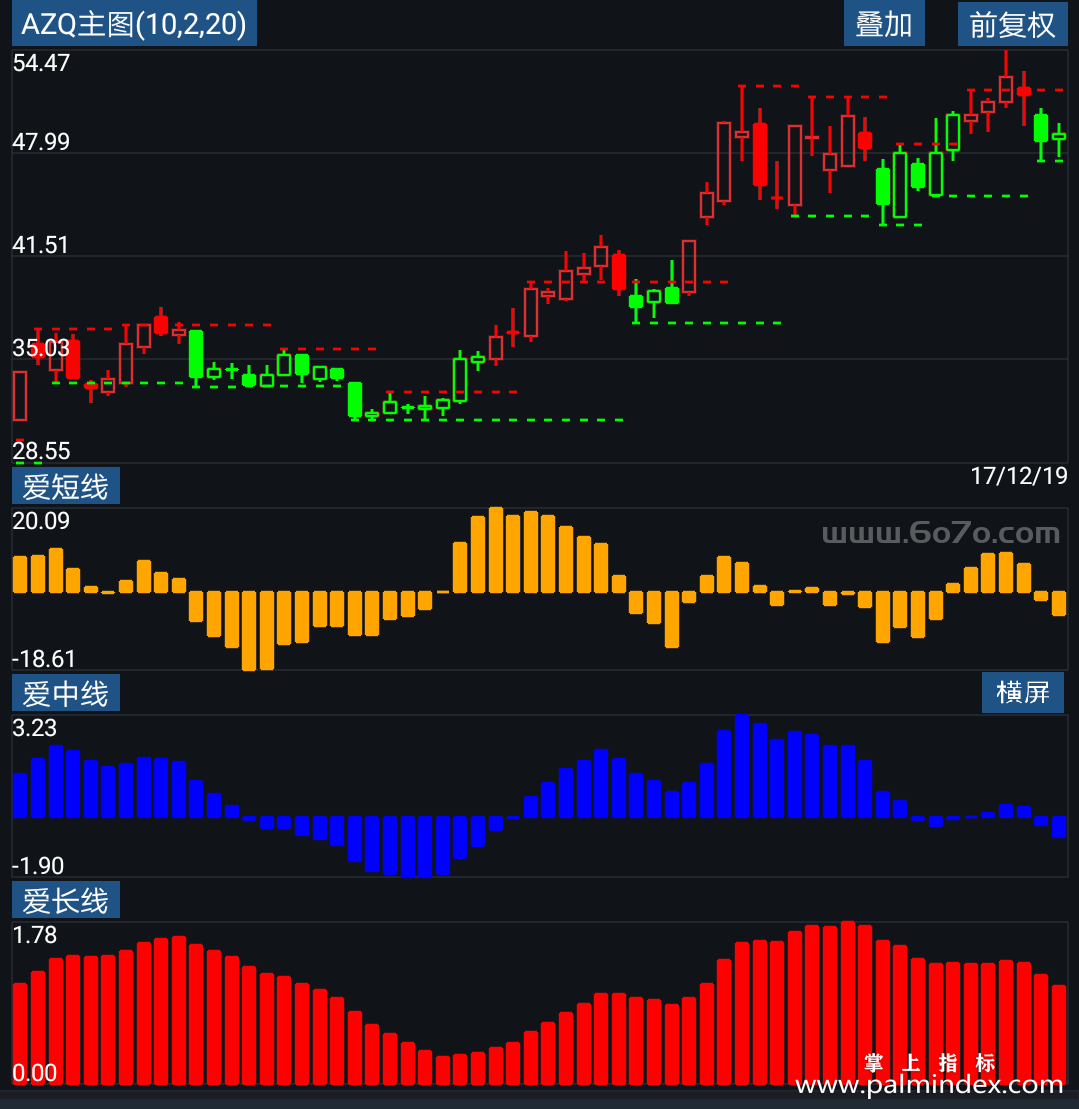Switch to landscape with 横屏 button
1079x1109 pixels.
click(x=1022, y=692)
